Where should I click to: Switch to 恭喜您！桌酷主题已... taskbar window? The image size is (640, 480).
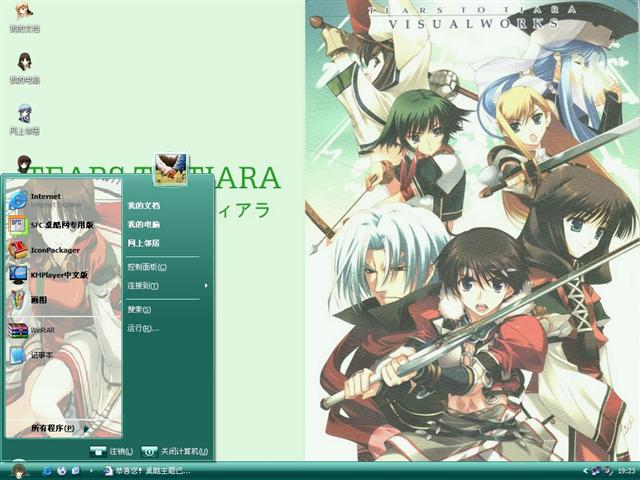tap(147, 471)
